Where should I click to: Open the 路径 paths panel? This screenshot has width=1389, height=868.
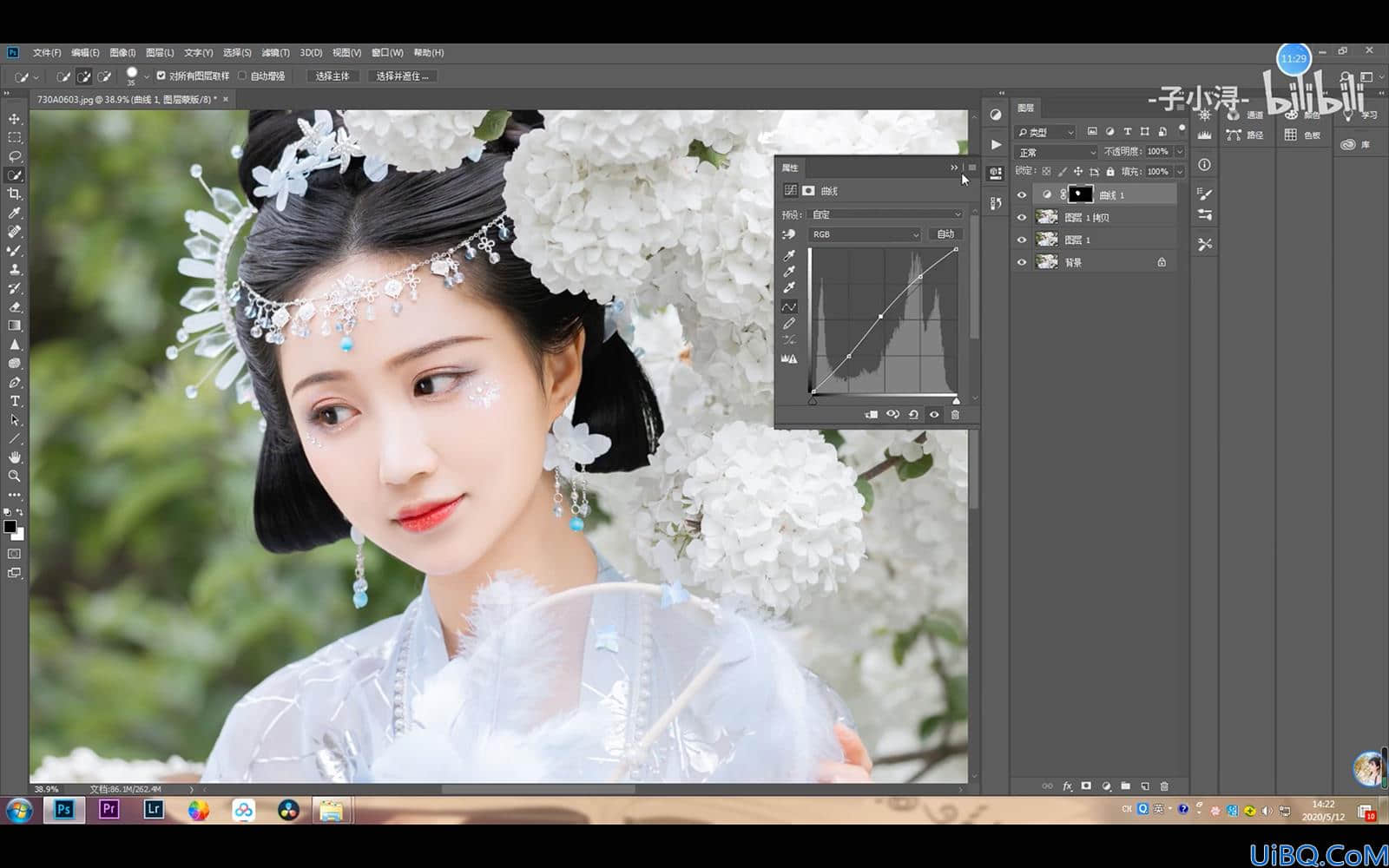click(1245, 135)
